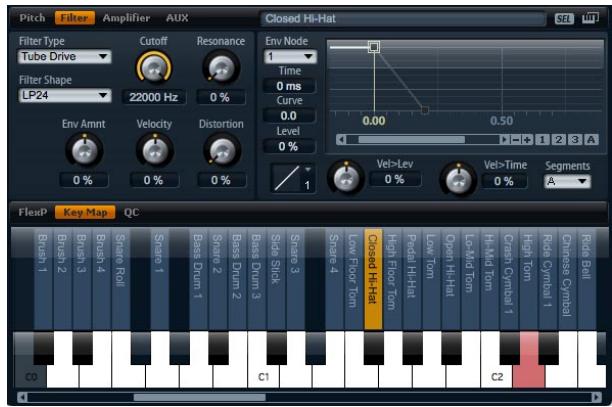
Task: Click the Env Amnt 0 % value field
Action: coord(83,180)
